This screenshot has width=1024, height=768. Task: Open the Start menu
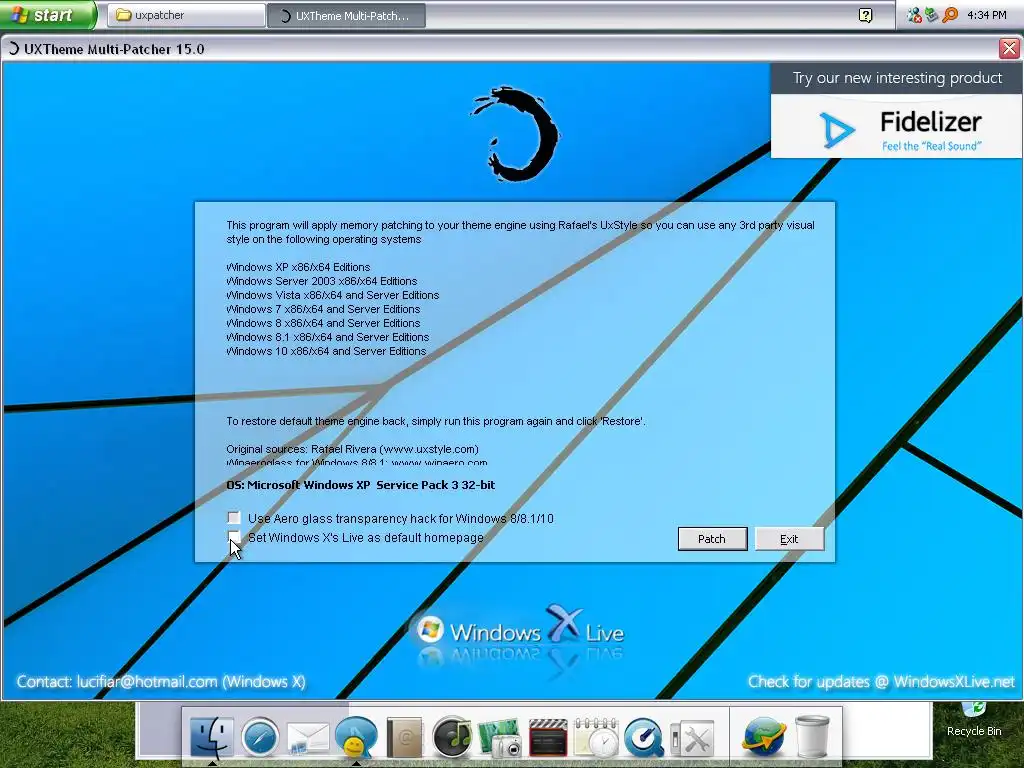(48, 15)
